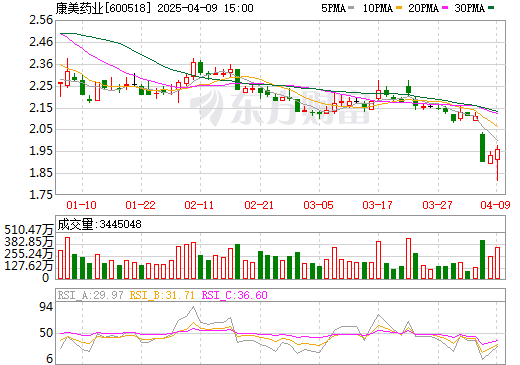Select the 04-09 date axis label

495,205
